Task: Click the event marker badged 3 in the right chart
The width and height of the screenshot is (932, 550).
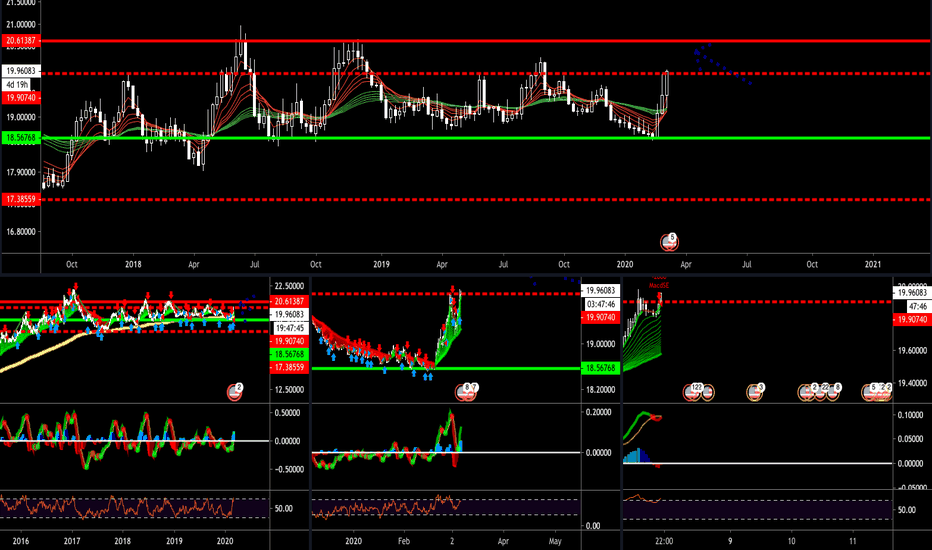Action: (x=755, y=392)
